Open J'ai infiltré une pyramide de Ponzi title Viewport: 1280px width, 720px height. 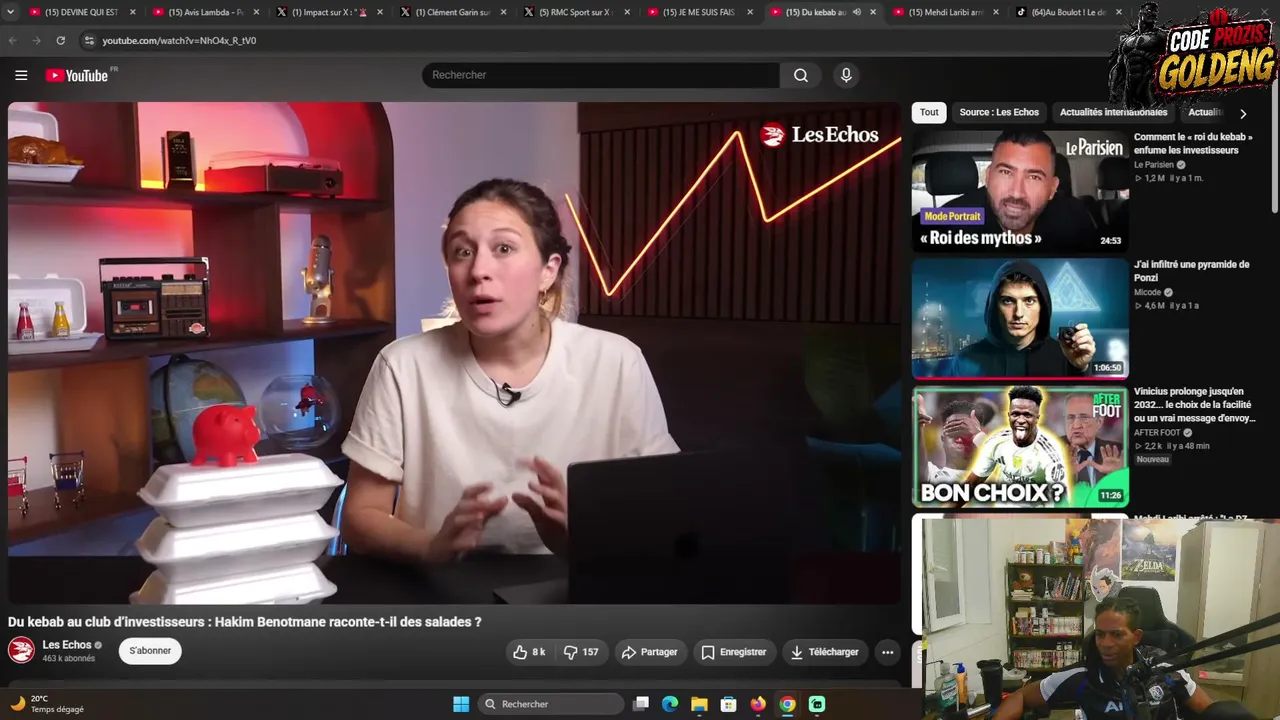[1191, 271]
